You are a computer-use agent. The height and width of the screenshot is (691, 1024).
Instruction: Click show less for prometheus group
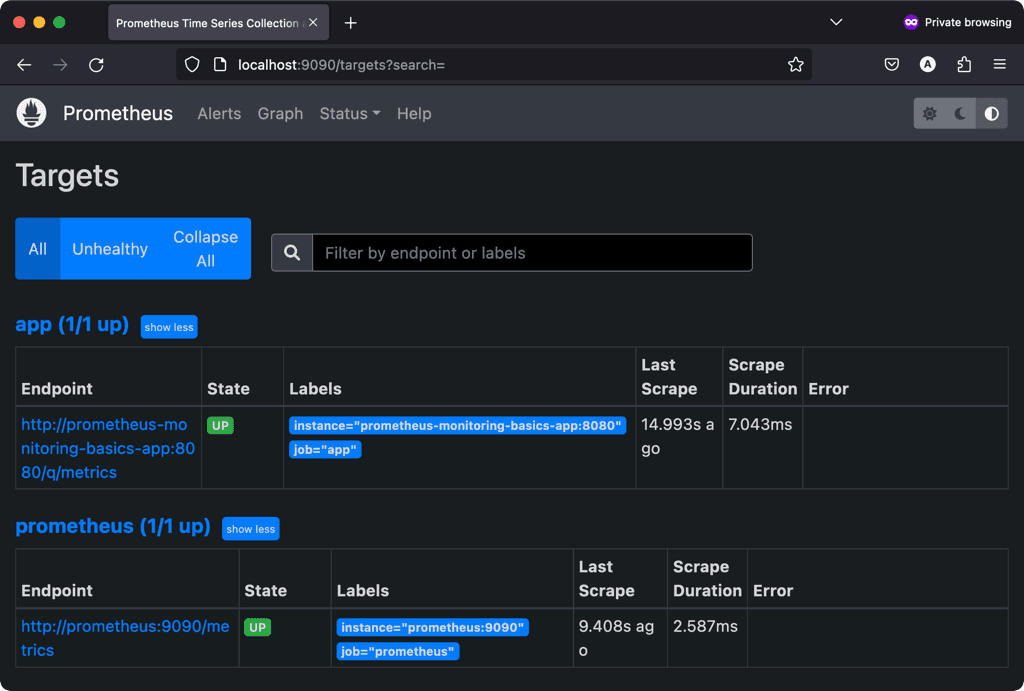[251, 529]
